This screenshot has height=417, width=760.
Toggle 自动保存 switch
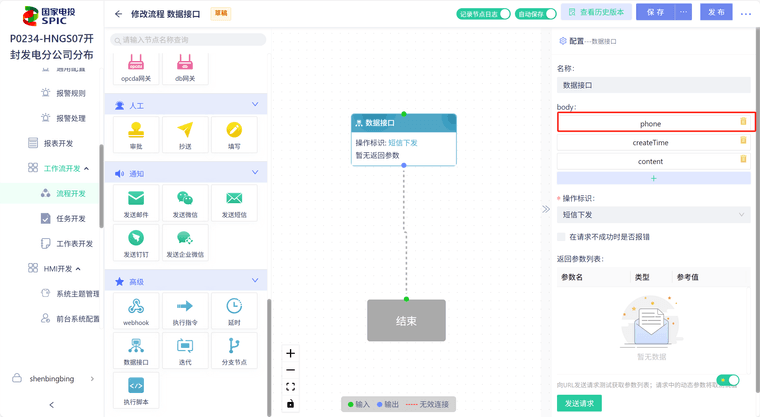(x=536, y=14)
